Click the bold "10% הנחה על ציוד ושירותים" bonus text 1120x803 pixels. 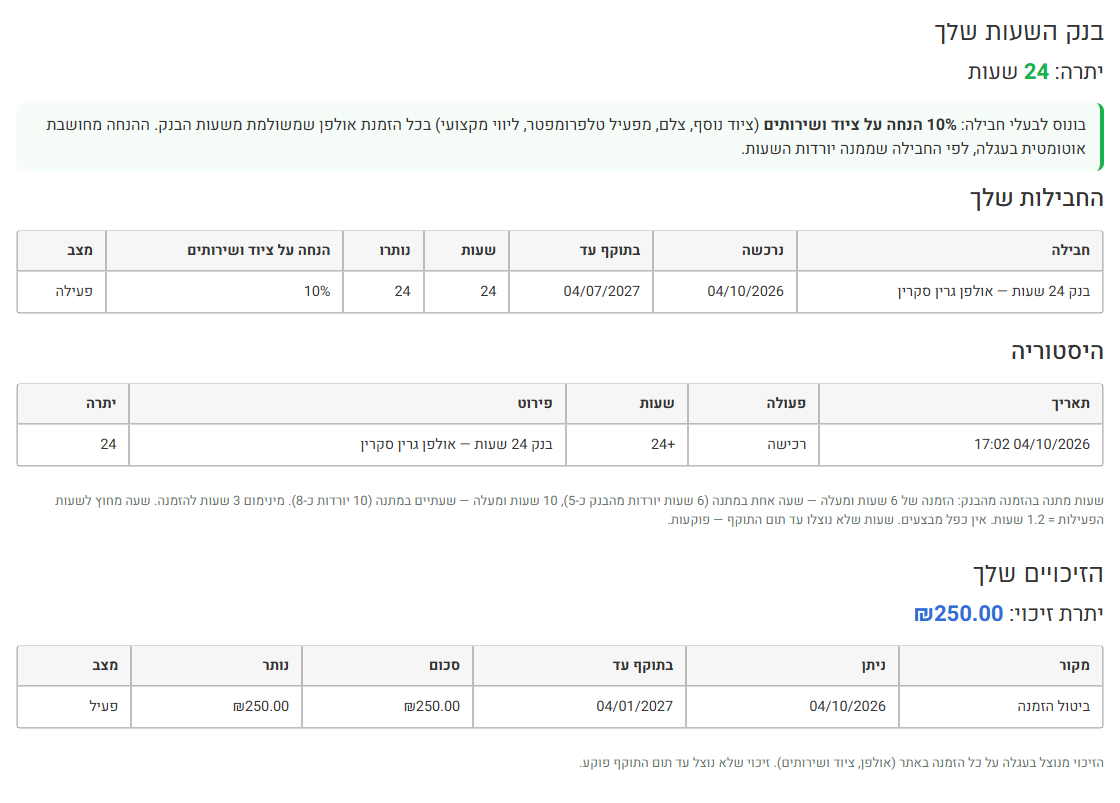click(x=860, y=125)
